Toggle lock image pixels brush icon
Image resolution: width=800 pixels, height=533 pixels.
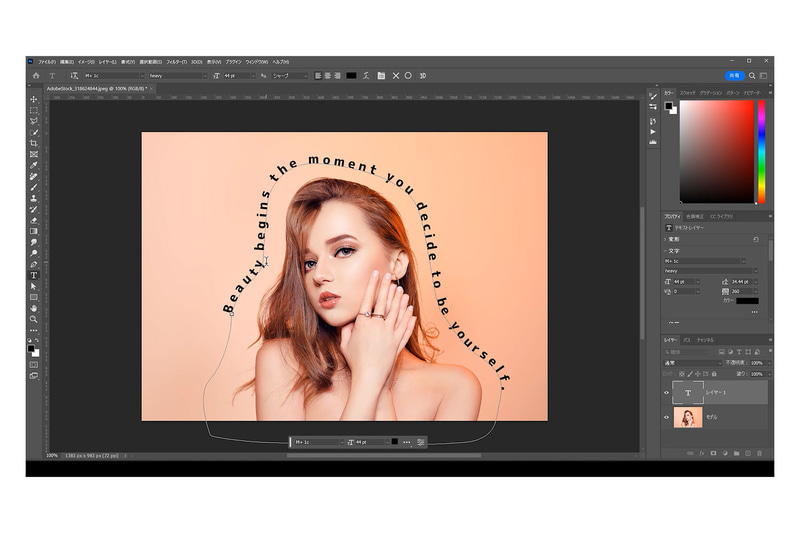coord(689,374)
